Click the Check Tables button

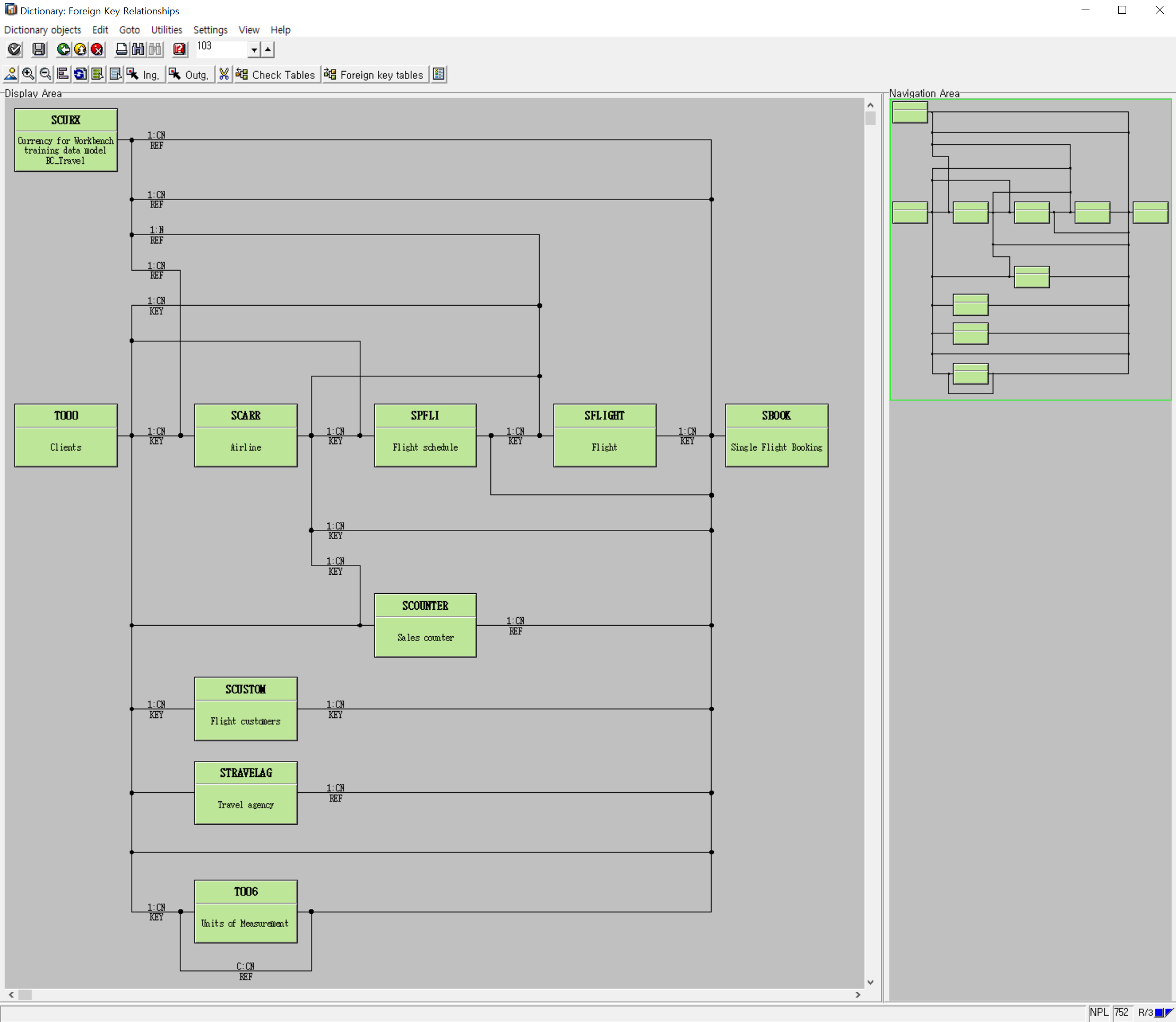pos(276,75)
